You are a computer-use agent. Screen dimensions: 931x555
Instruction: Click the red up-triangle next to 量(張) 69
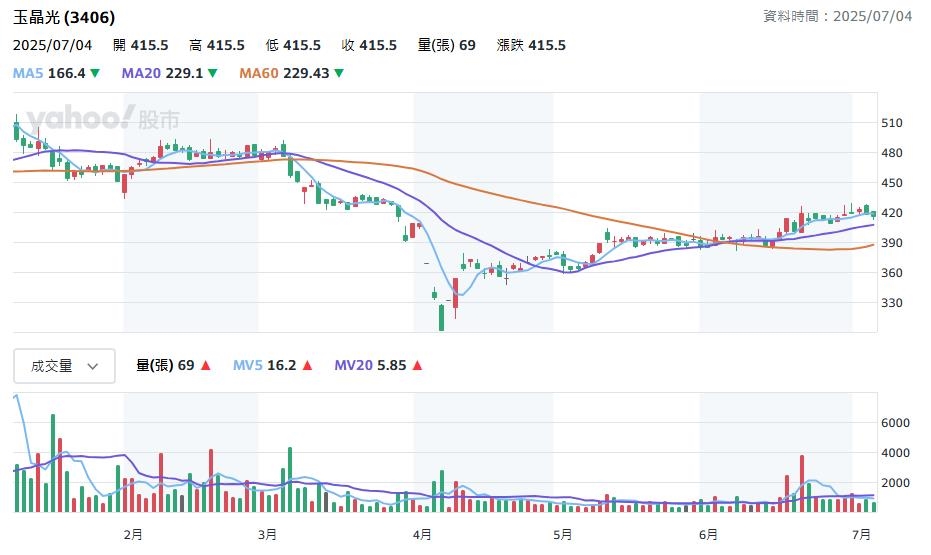tap(205, 365)
